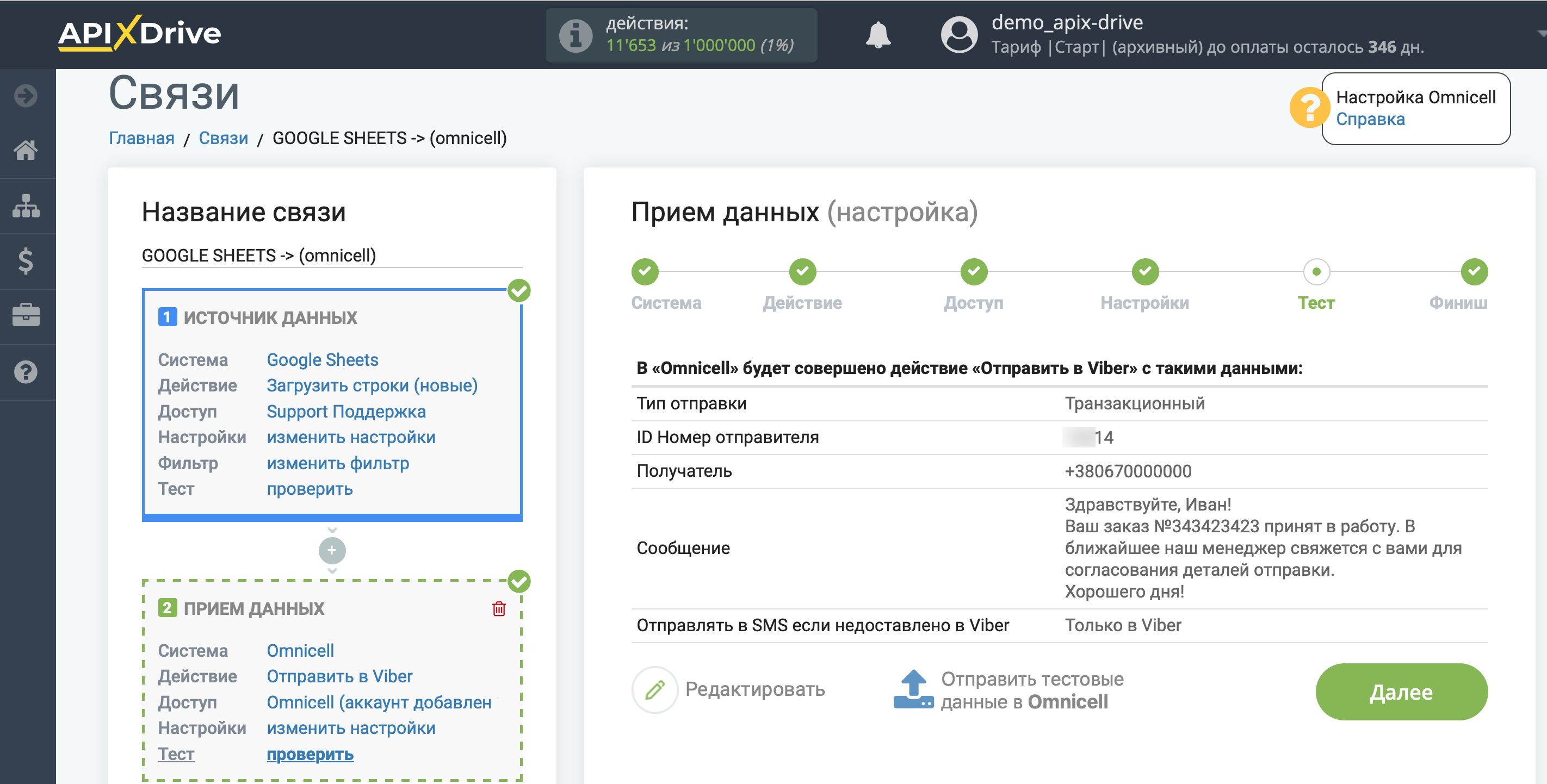The width and height of the screenshot is (1547, 784).
Task: Click receiver проверить test link
Action: [310, 755]
